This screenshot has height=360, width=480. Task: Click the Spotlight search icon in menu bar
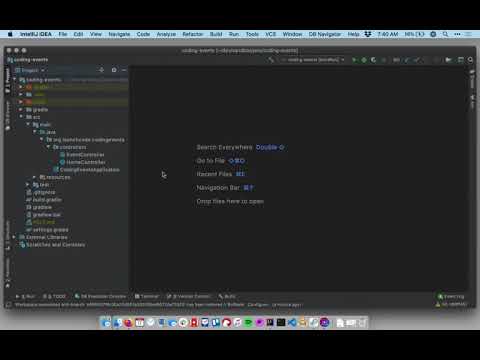pyautogui.click(x=445, y=34)
